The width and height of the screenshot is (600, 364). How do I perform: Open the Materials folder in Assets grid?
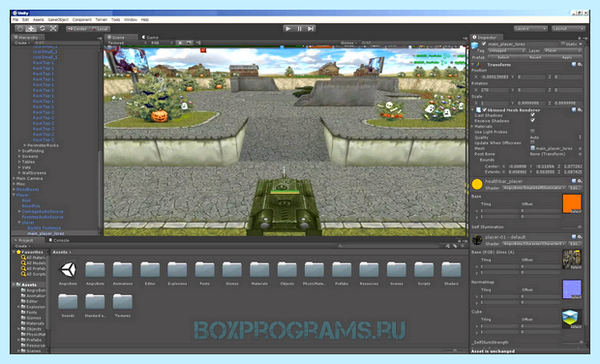[x=259, y=273]
